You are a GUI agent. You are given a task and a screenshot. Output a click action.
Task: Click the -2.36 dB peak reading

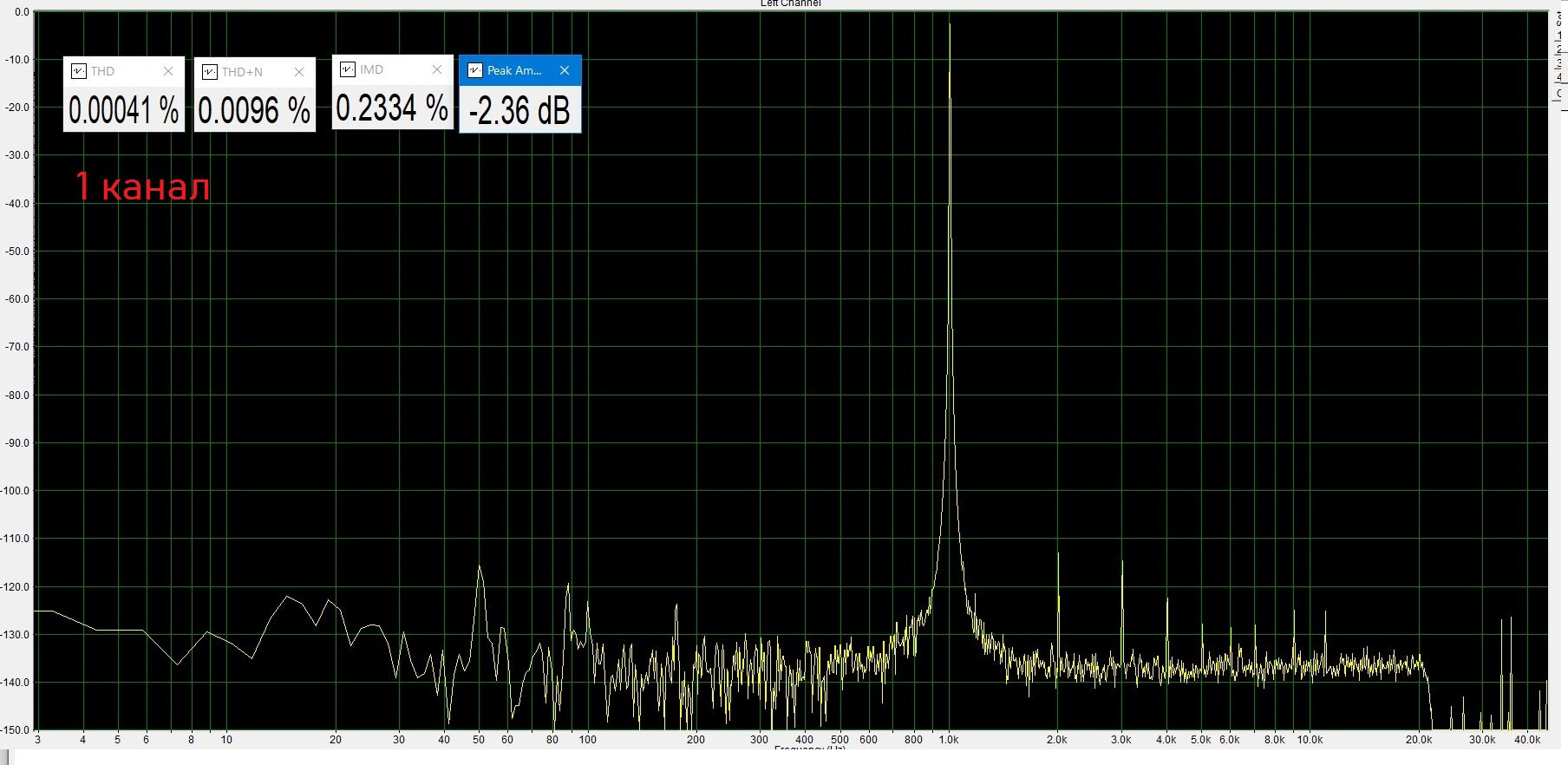click(x=519, y=110)
